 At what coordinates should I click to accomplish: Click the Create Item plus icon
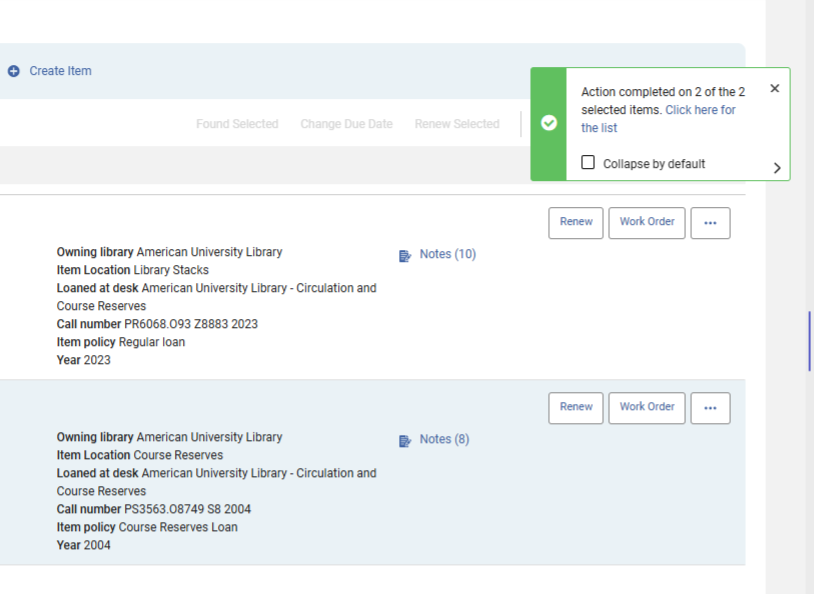click(14, 71)
